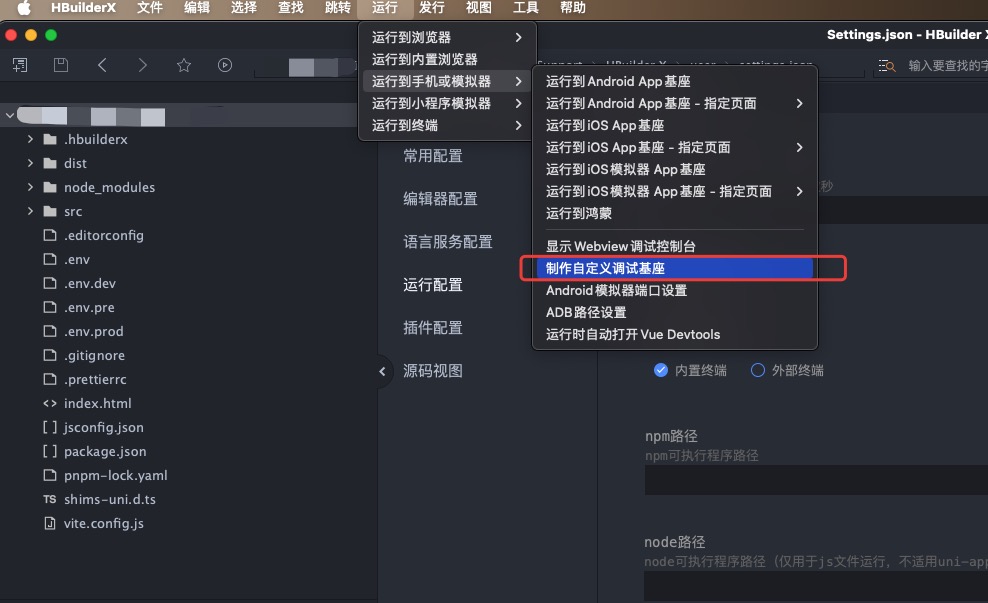
Task: Click the index.html file icon
Action: click(50, 403)
